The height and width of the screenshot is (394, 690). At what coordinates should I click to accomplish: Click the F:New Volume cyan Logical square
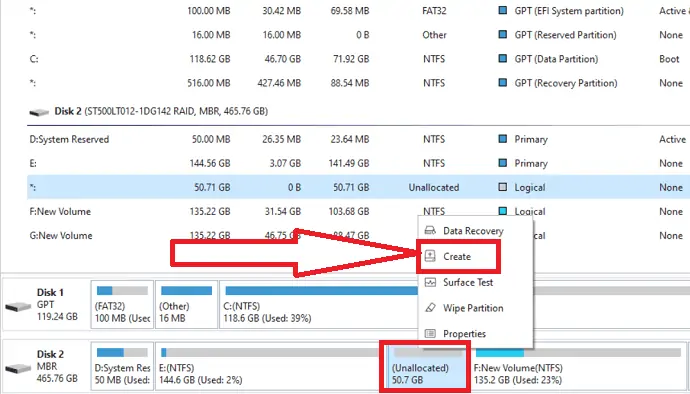(503, 211)
